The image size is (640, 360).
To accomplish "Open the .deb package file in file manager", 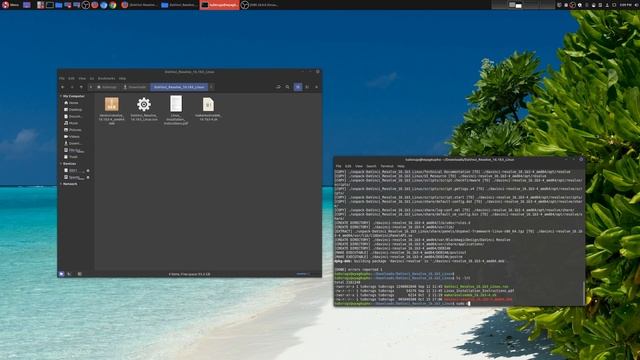I will point(111,110).
